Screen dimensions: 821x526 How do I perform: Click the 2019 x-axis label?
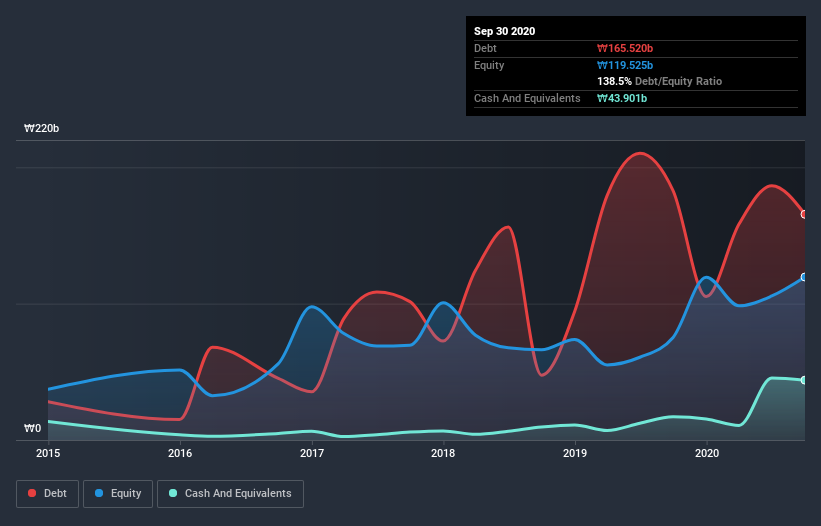575,453
